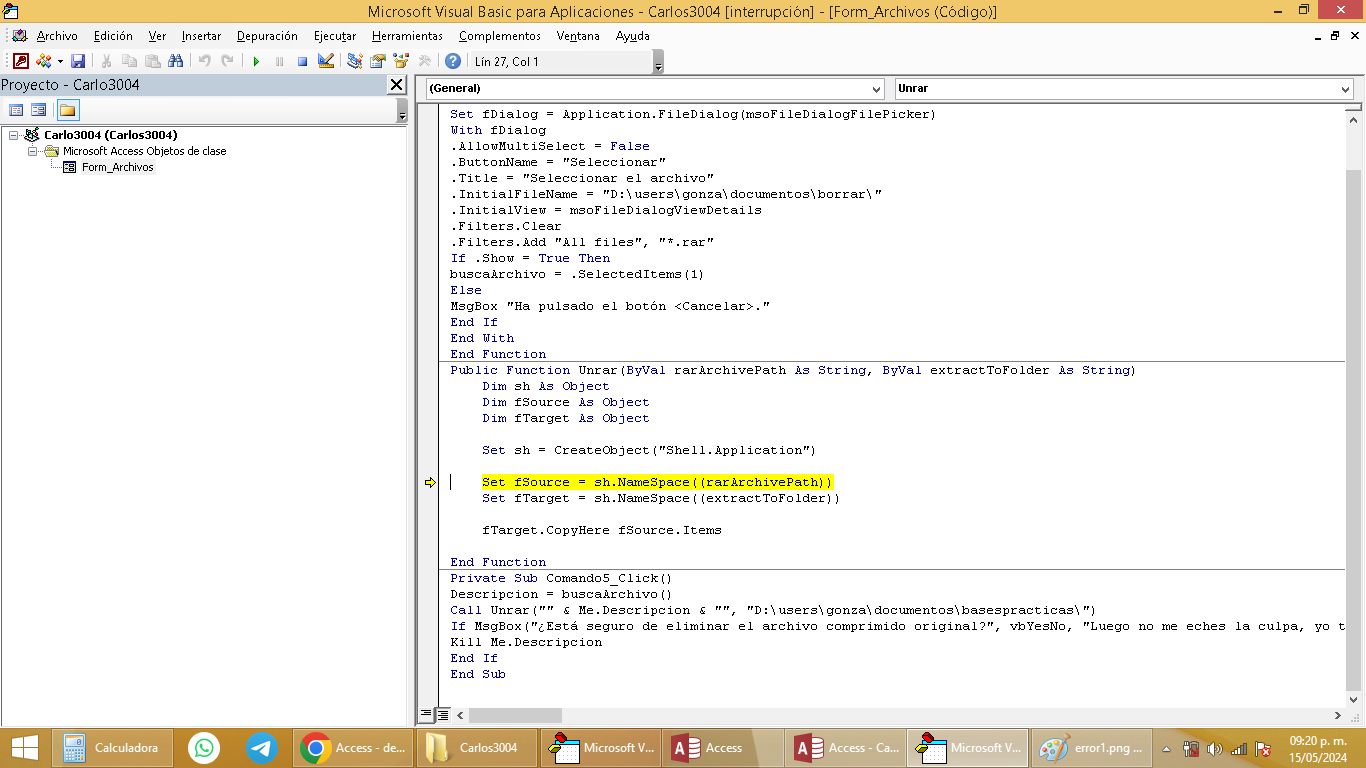1366x768 pixels.
Task: Collapse the Carlo3004 project tree node
Action: pos(14,135)
